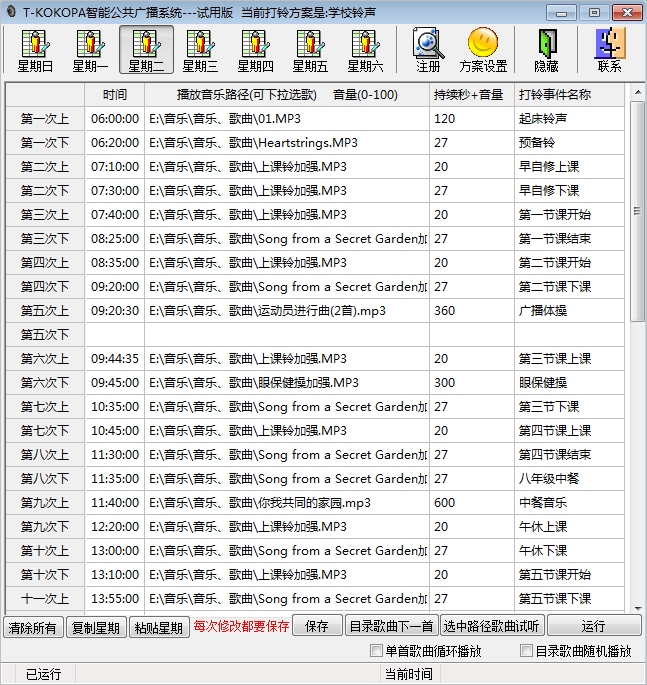Click the 预备铃 event name cell
This screenshot has width=647, height=685.
point(569,143)
